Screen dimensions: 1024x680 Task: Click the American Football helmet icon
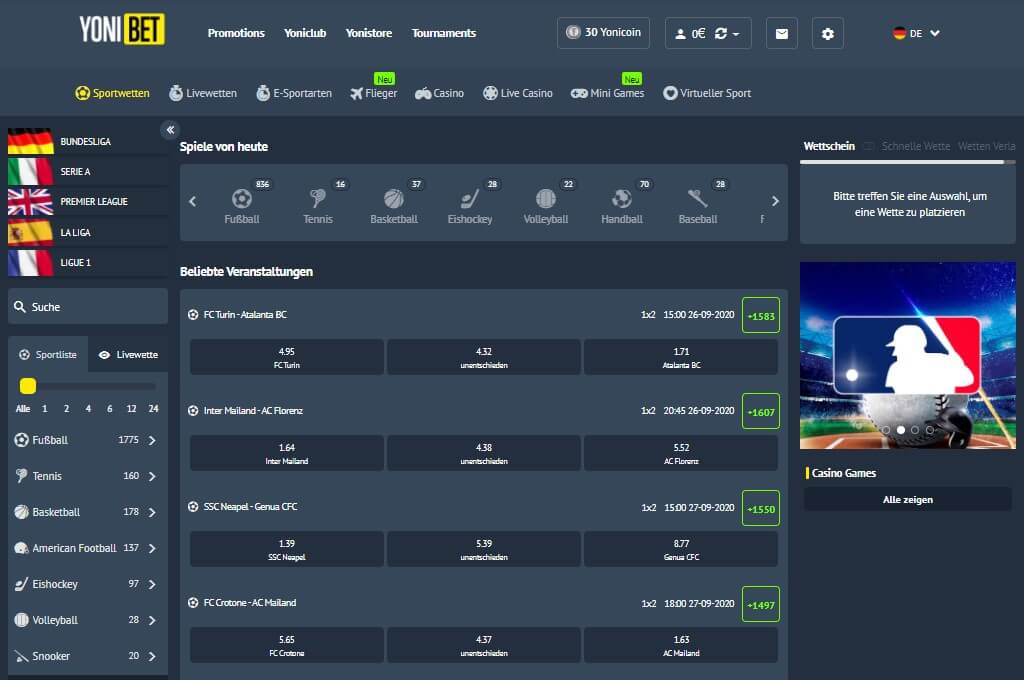tap(22, 547)
